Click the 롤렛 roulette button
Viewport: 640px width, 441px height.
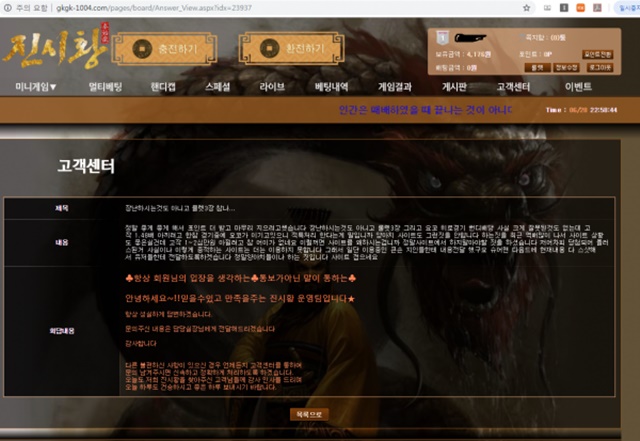[x=537, y=67]
